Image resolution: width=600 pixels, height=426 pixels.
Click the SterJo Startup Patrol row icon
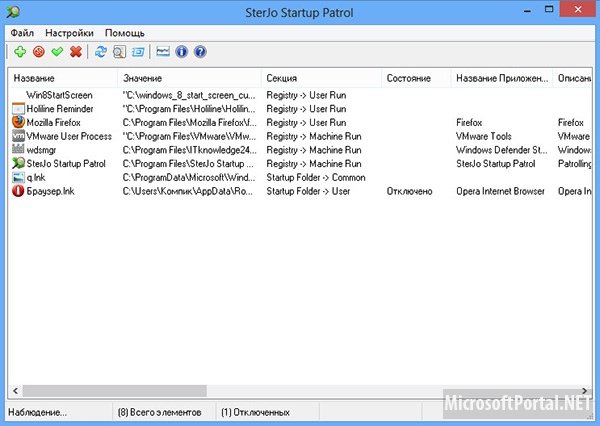click(18, 163)
